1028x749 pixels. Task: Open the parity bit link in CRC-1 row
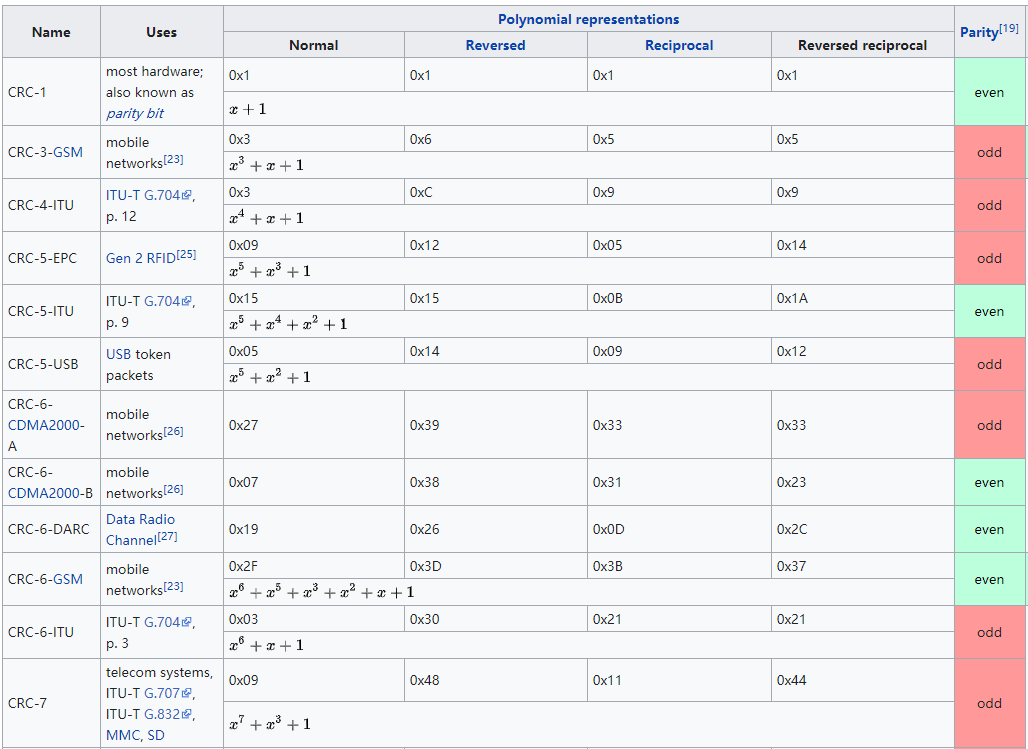coord(135,113)
